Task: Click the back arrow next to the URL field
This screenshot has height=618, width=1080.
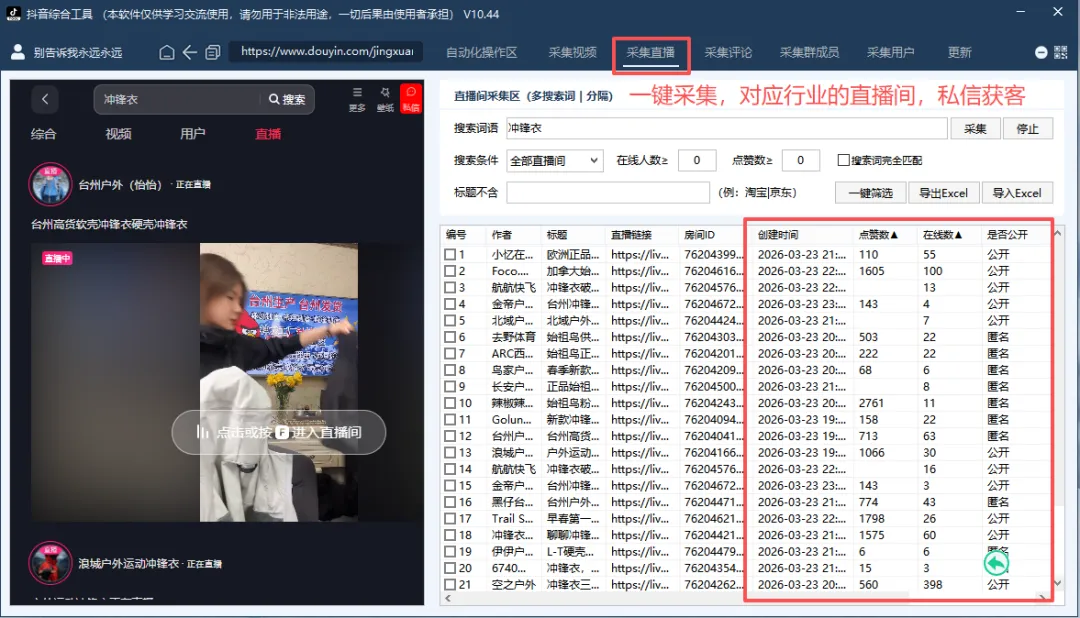Action: click(x=190, y=52)
